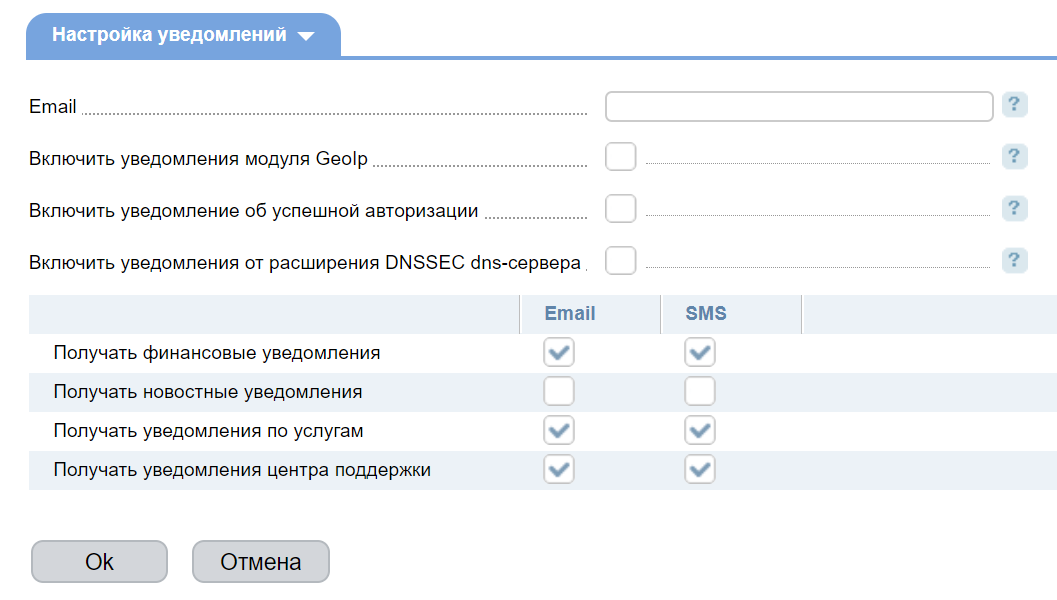
Task: Click the Отмена button
Action: pos(260,562)
